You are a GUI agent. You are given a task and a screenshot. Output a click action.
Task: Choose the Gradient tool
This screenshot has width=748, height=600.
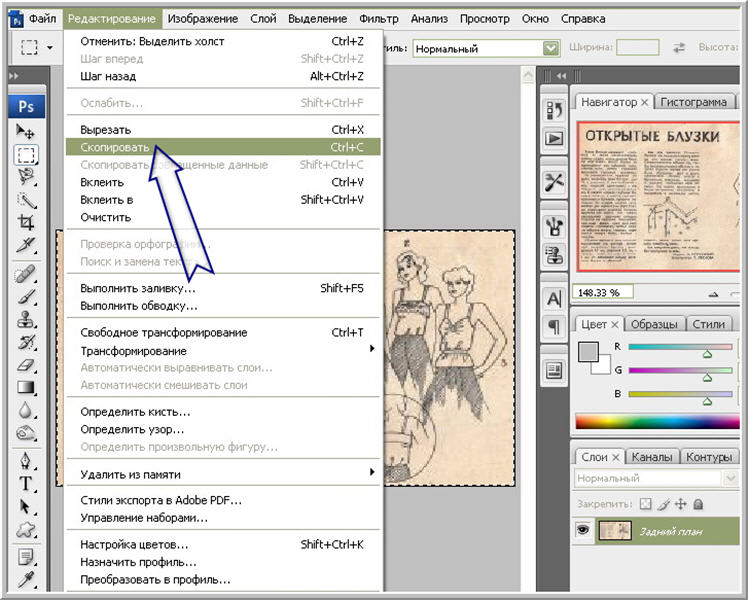pyautogui.click(x=26, y=388)
